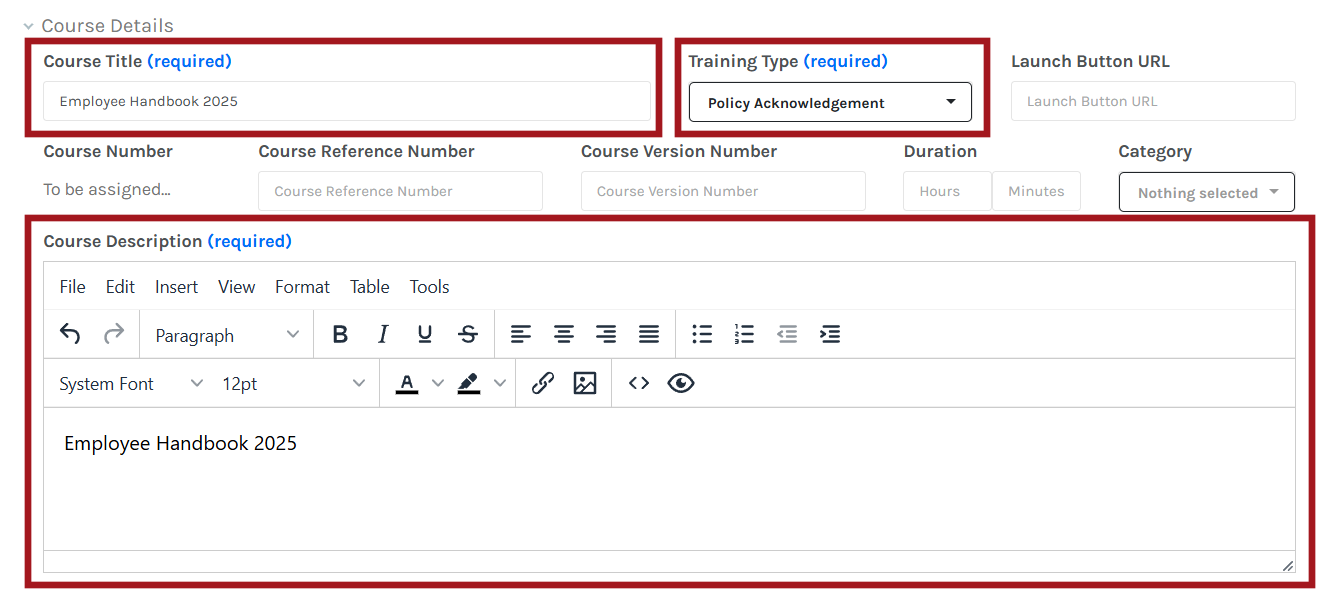Toggle strikethrough formatting

pos(467,334)
